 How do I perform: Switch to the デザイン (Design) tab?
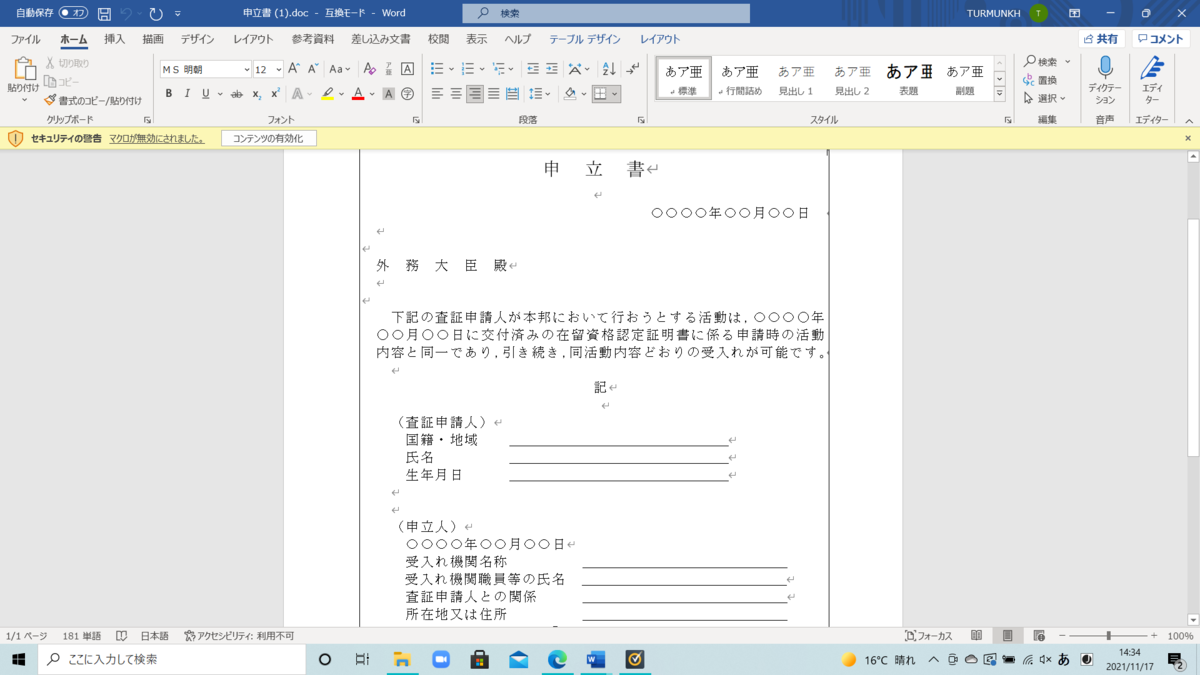tap(197, 39)
